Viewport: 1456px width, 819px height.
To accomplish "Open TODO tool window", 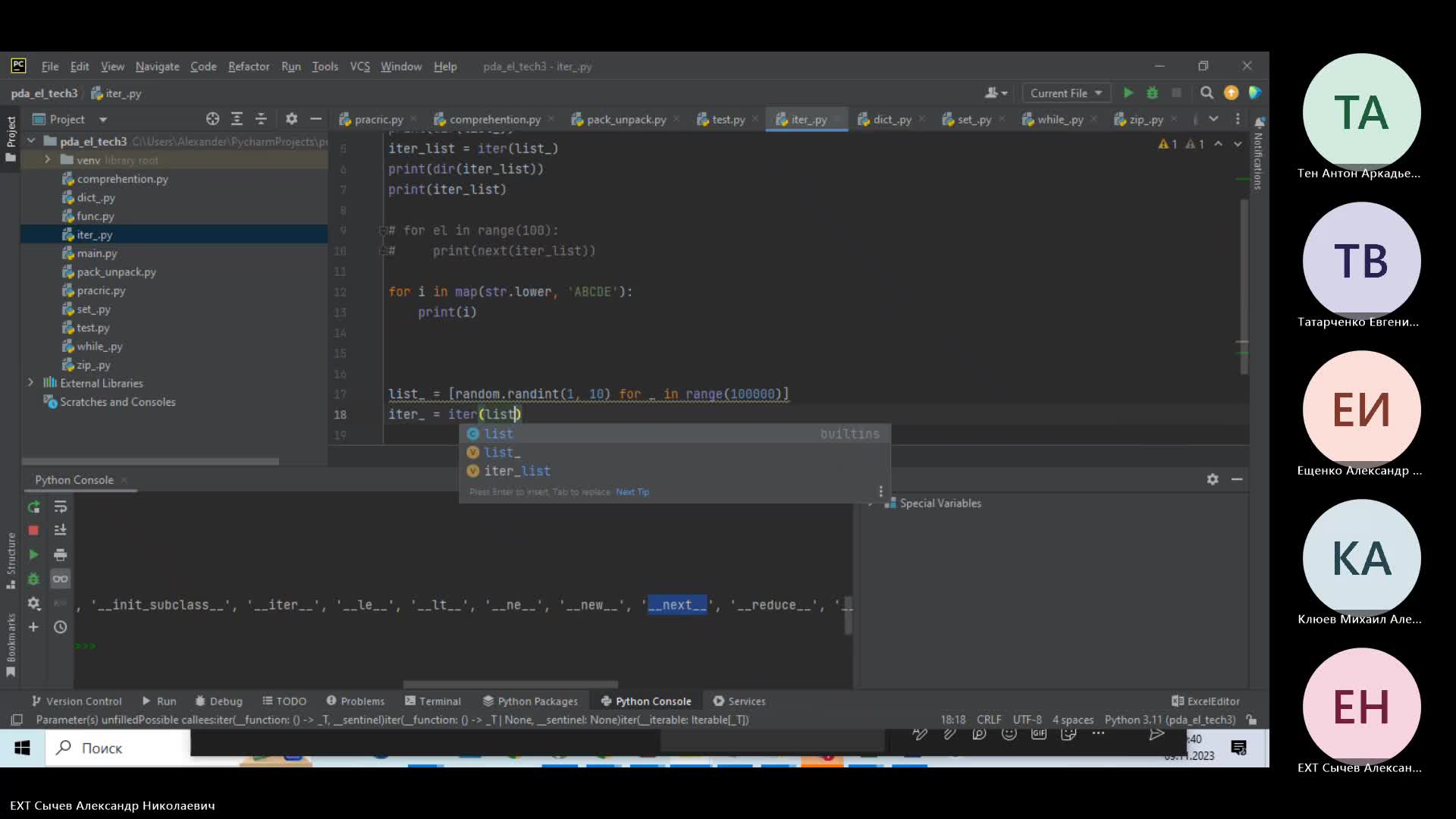I will click(284, 701).
